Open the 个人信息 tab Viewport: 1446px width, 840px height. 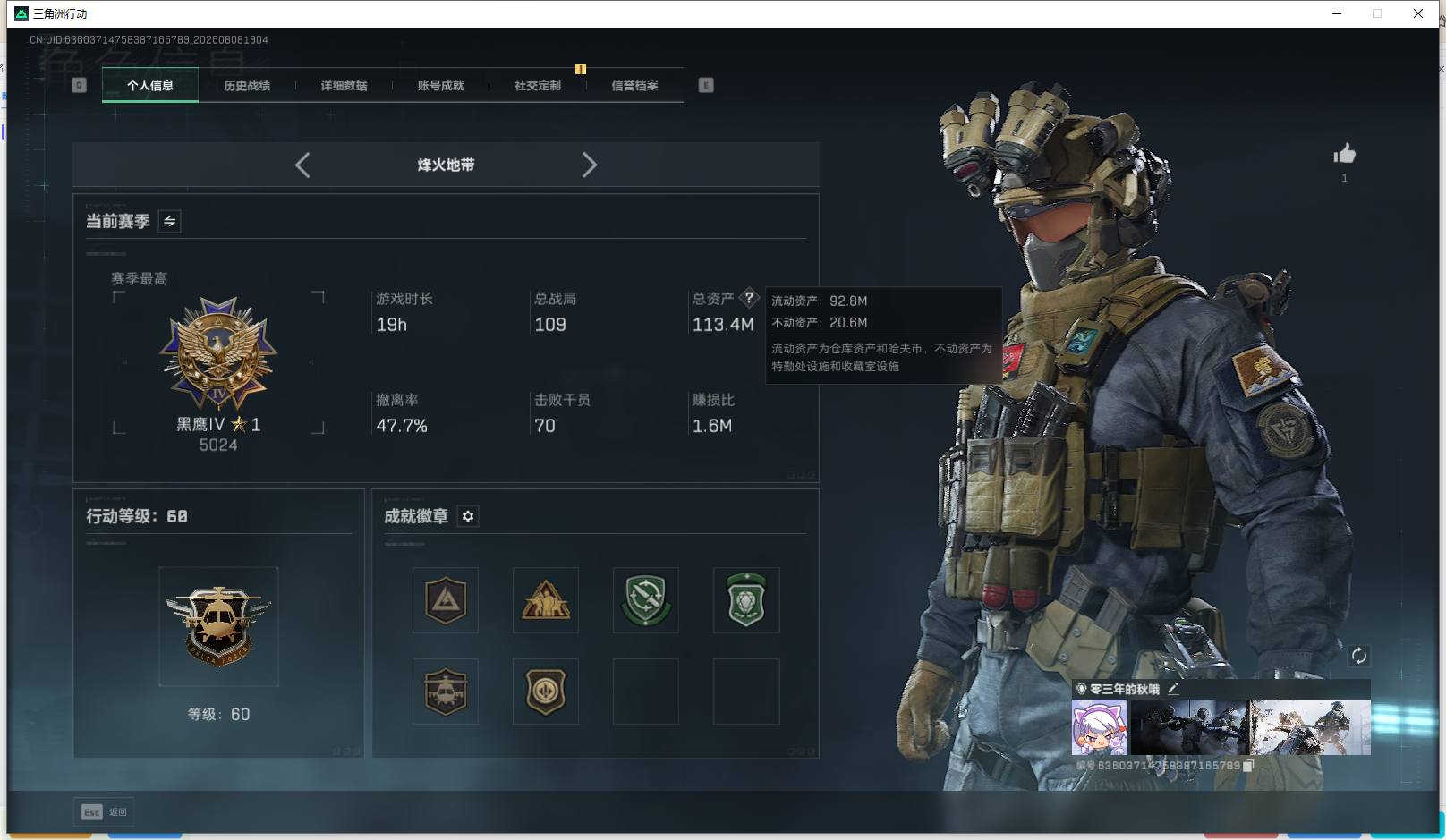pyautogui.click(x=150, y=86)
